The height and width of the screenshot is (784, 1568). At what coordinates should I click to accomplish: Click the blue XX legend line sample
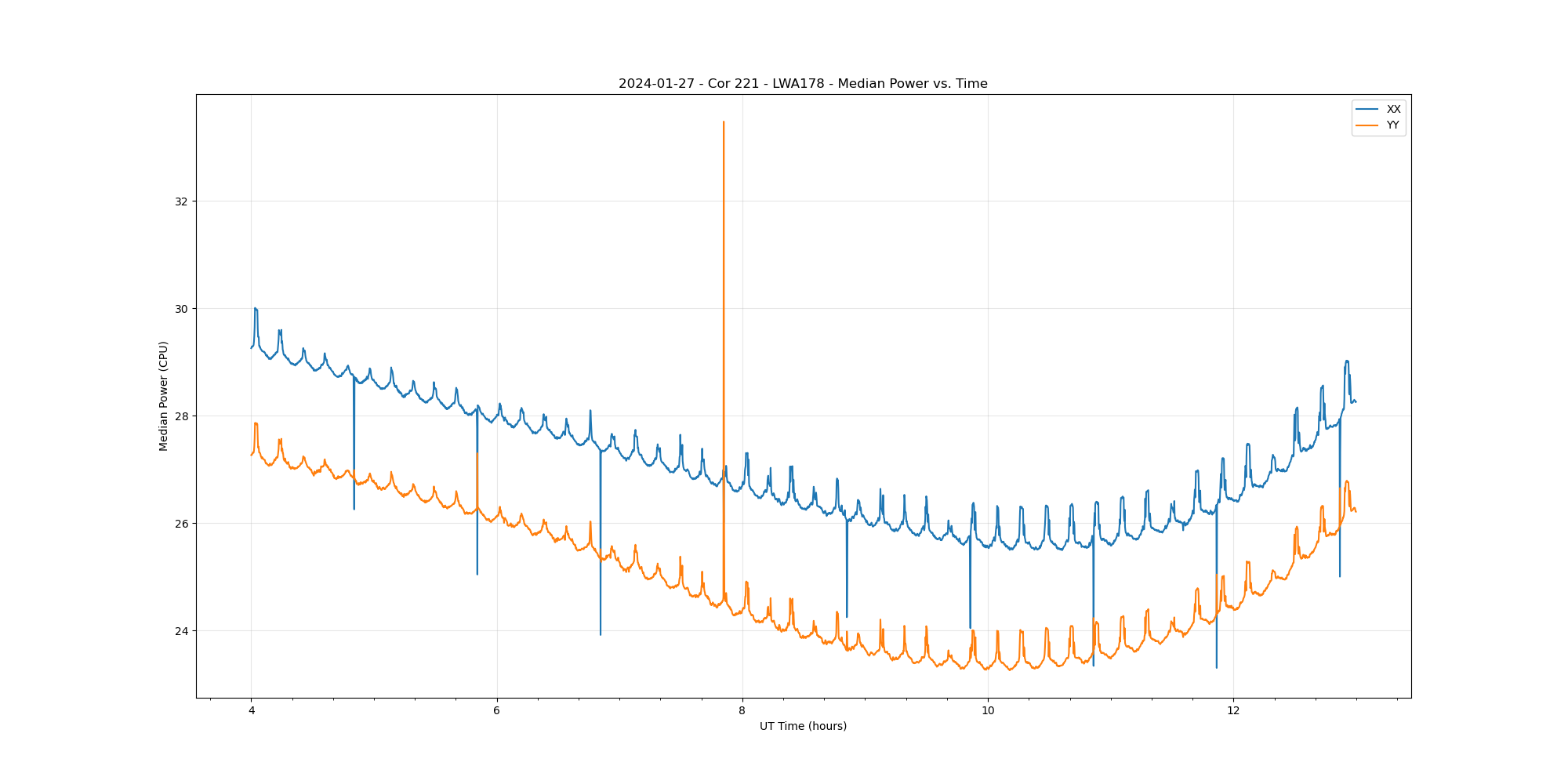tap(1367, 110)
